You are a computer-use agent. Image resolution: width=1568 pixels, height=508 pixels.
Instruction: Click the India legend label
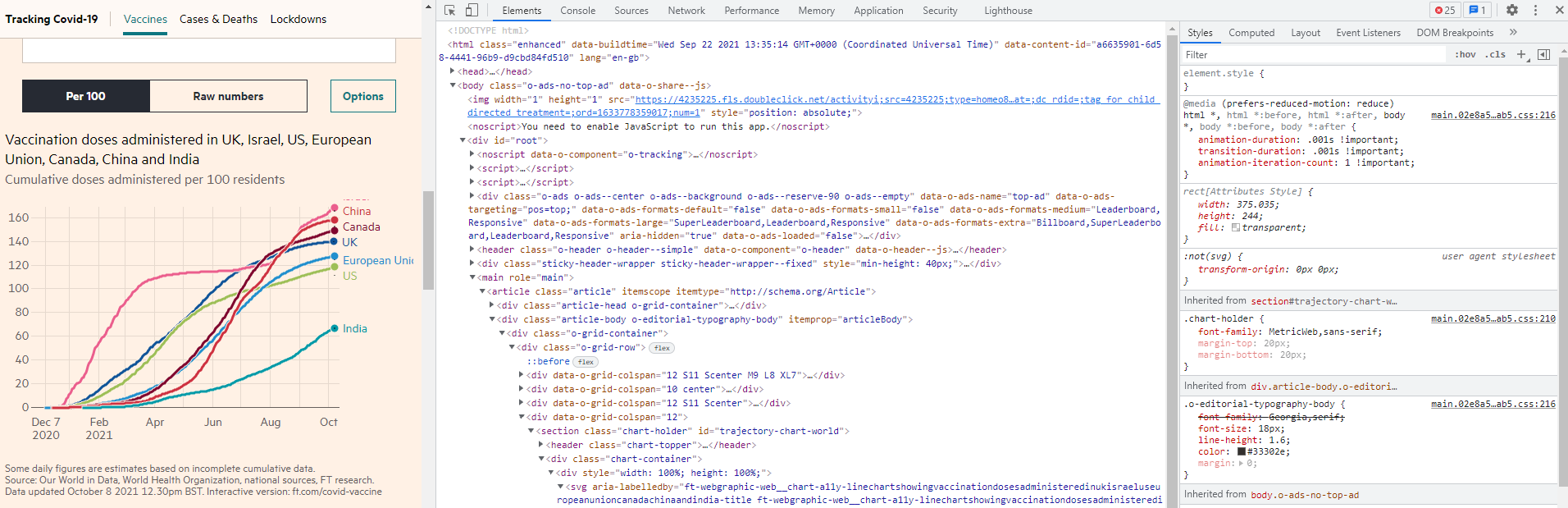354,328
